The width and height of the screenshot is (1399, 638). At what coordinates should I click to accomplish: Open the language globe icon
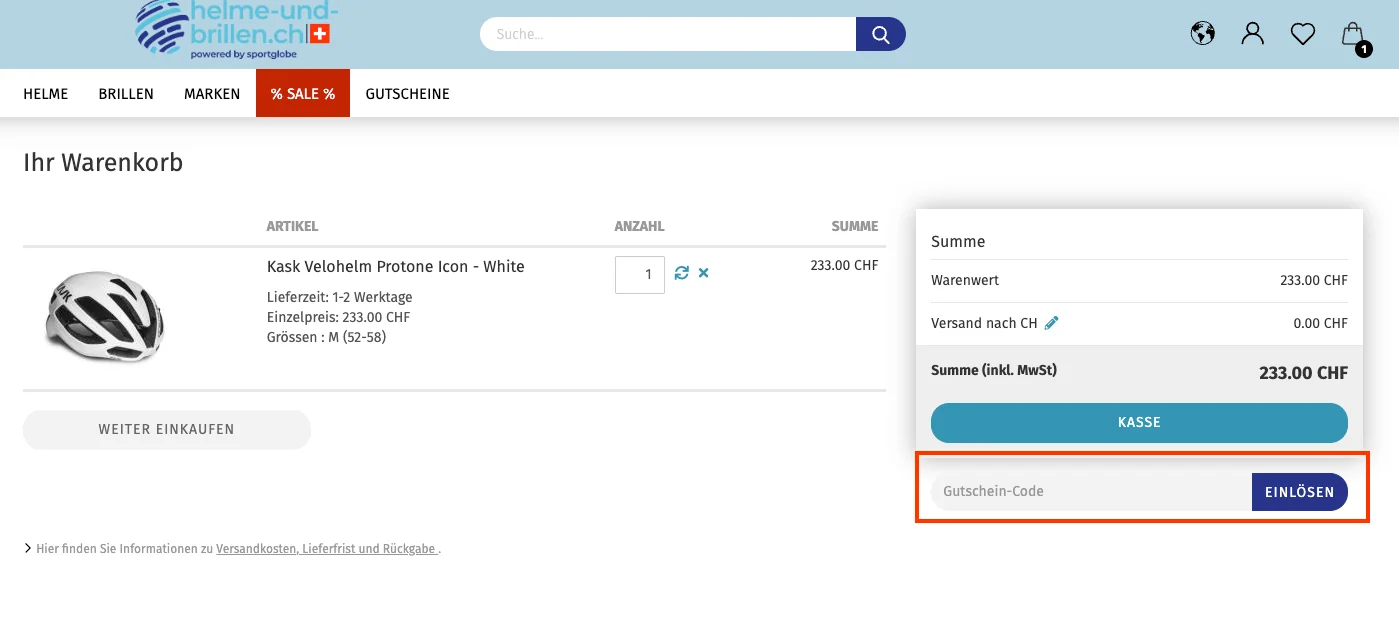click(x=1202, y=34)
